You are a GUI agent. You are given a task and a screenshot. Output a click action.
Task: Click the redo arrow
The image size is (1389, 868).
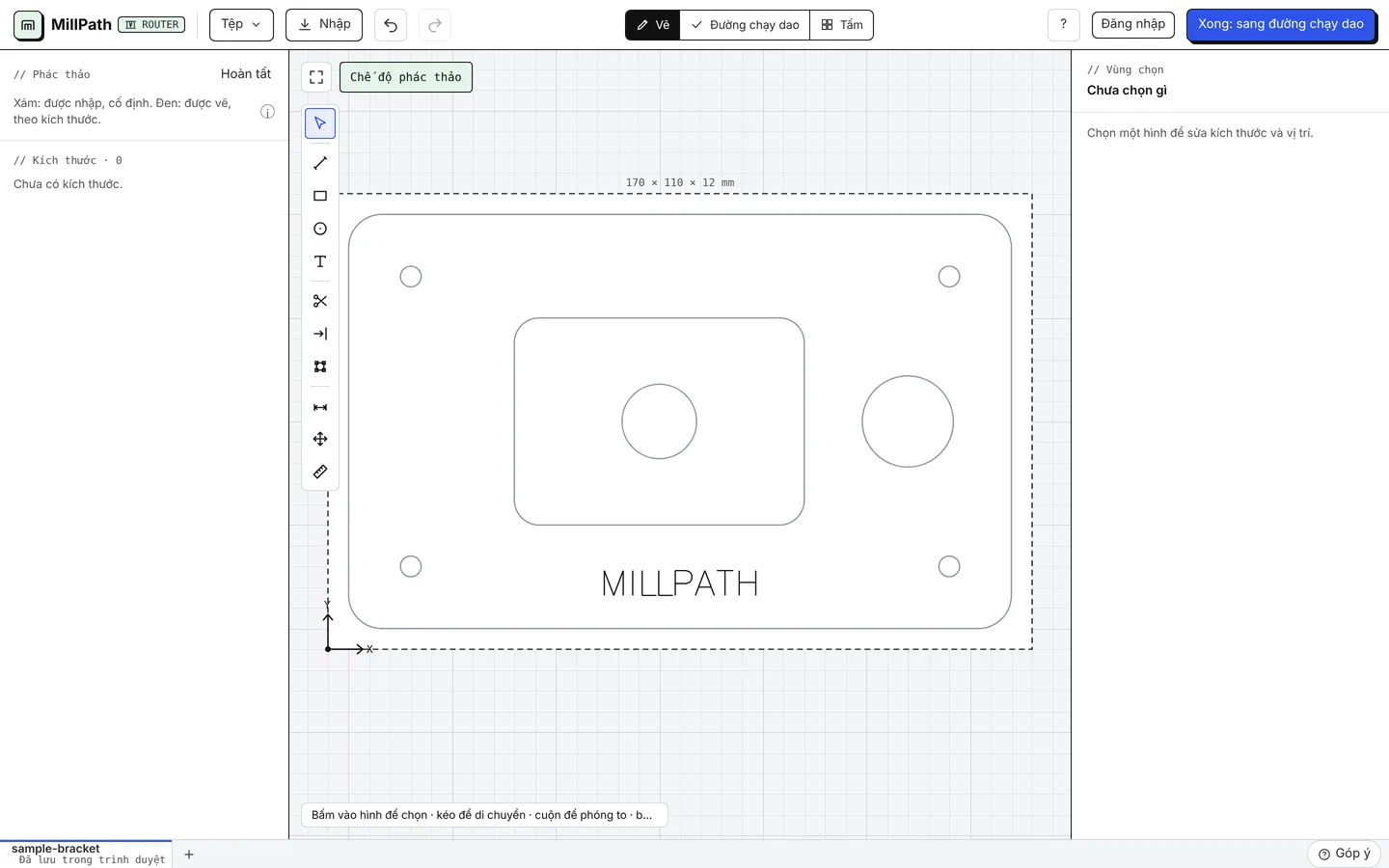pyautogui.click(x=435, y=25)
